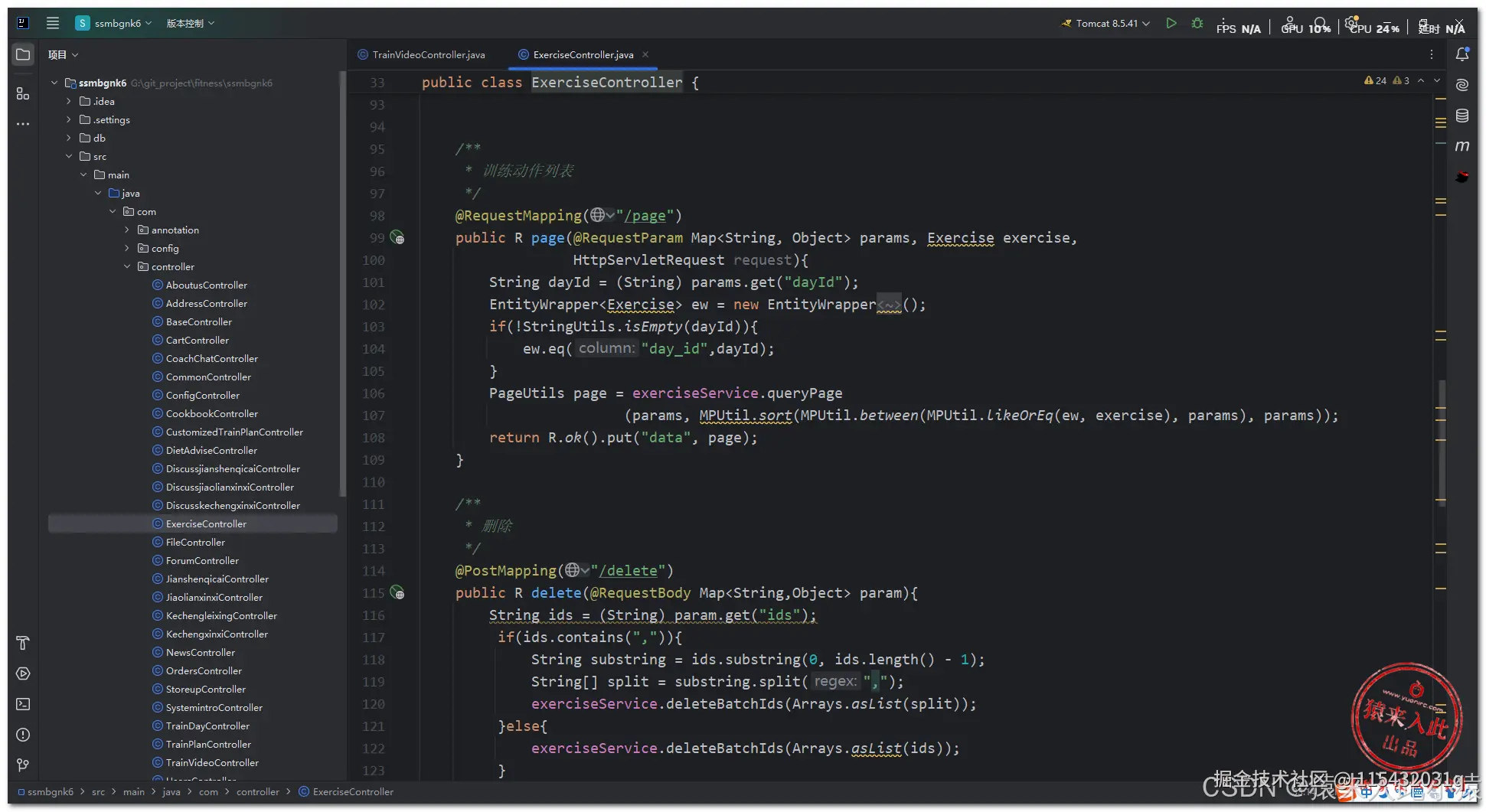The image size is (1486, 812).
Task: Collapse the controller package
Action: [127, 266]
